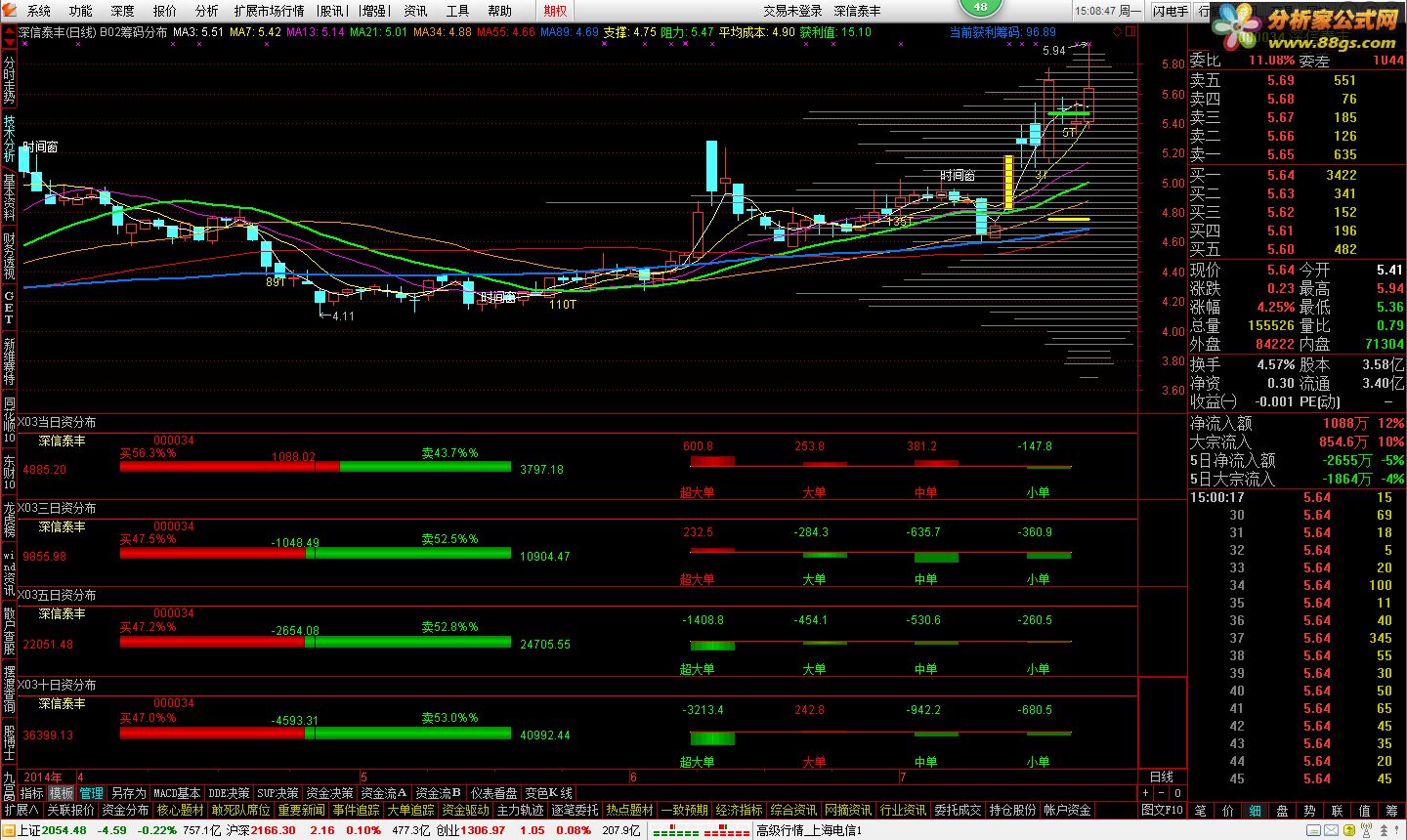Image resolution: width=1407 pixels, height=840 pixels.
Task: Reset the chart zoom with the 0 button
Action: 1177,793
